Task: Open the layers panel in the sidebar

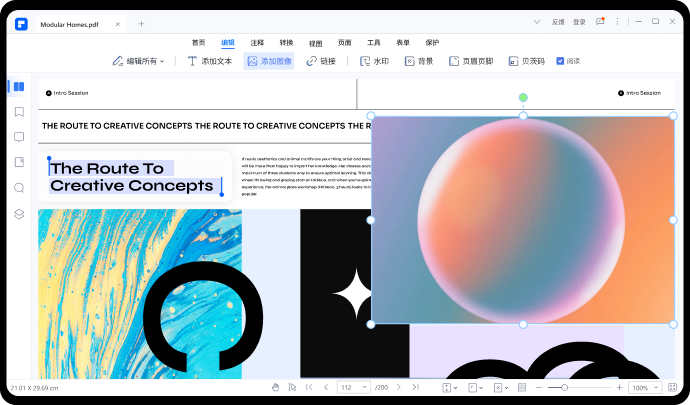Action: click(x=19, y=214)
